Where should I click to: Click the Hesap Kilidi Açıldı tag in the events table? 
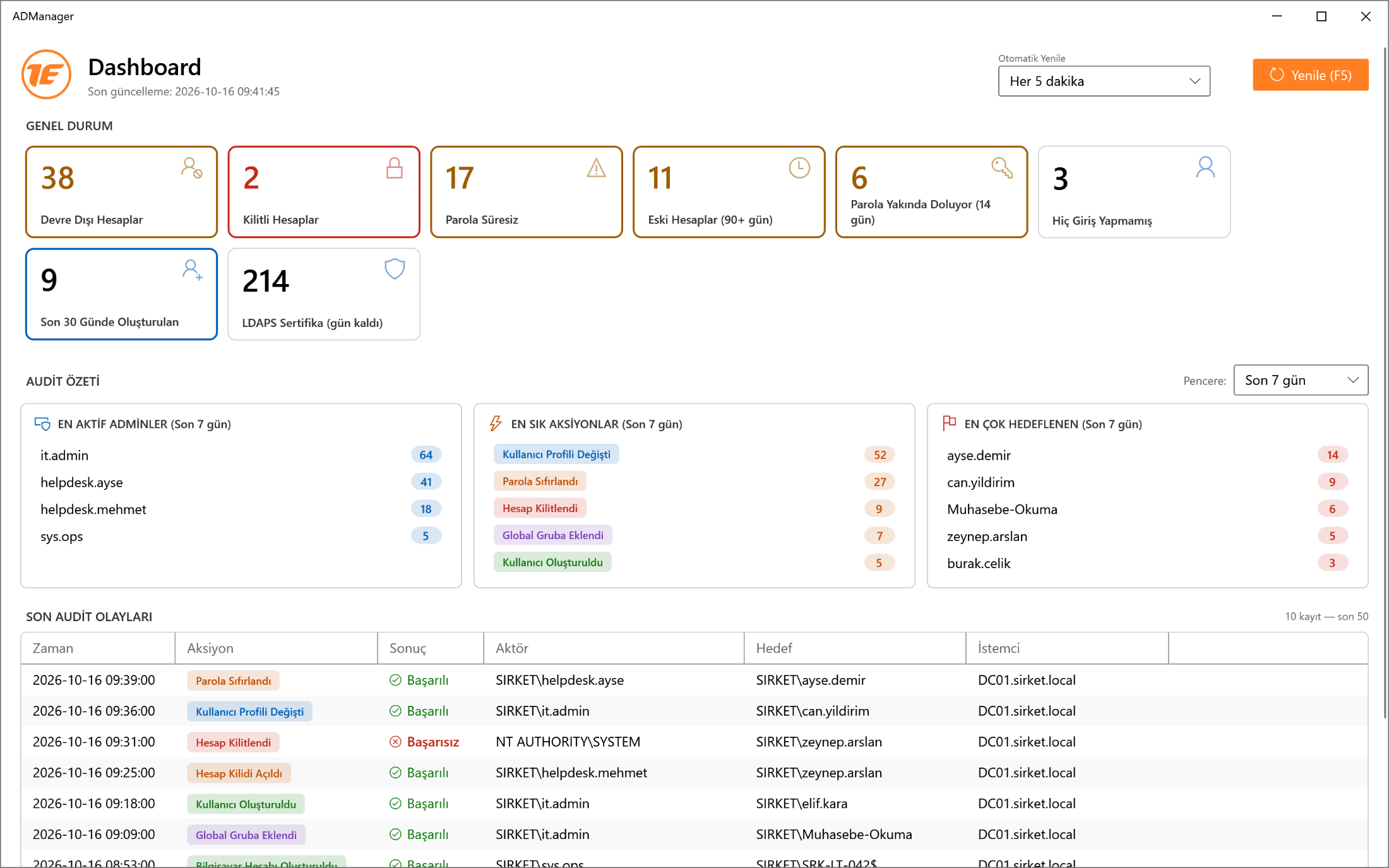tap(239, 773)
